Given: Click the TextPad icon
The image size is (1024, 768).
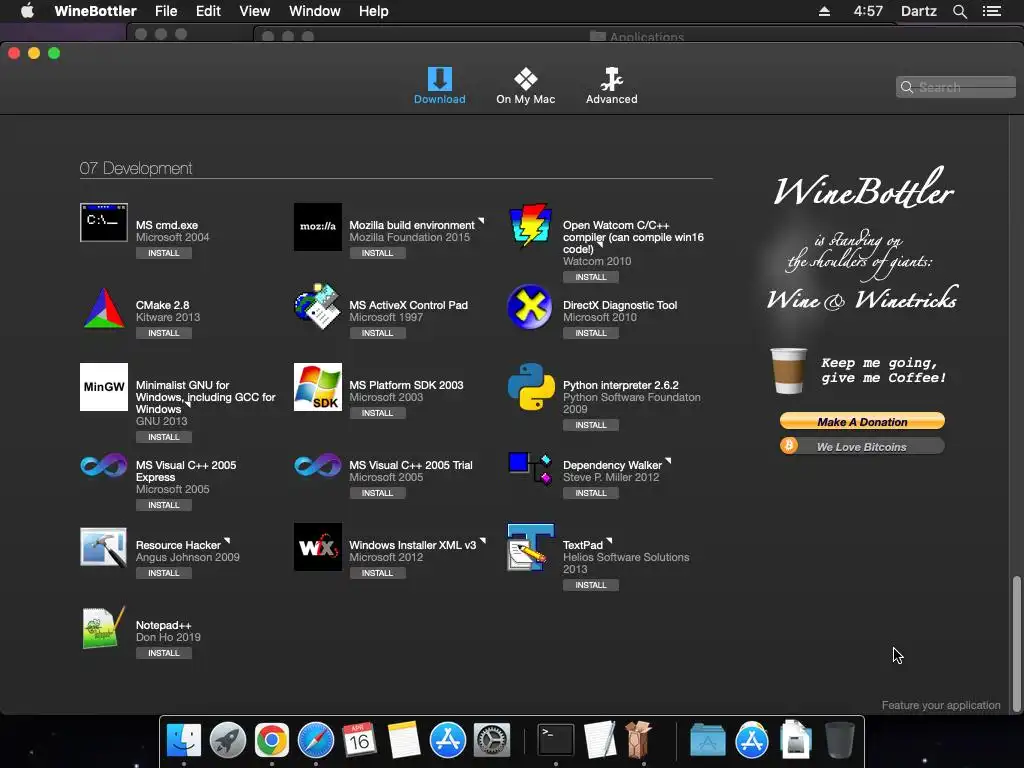Looking at the screenshot, I should [x=530, y=547].
